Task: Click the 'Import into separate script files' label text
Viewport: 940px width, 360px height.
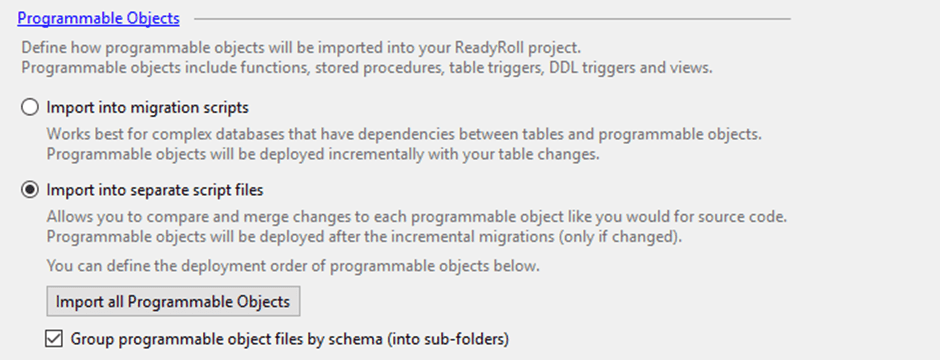Action: (155, 190)
